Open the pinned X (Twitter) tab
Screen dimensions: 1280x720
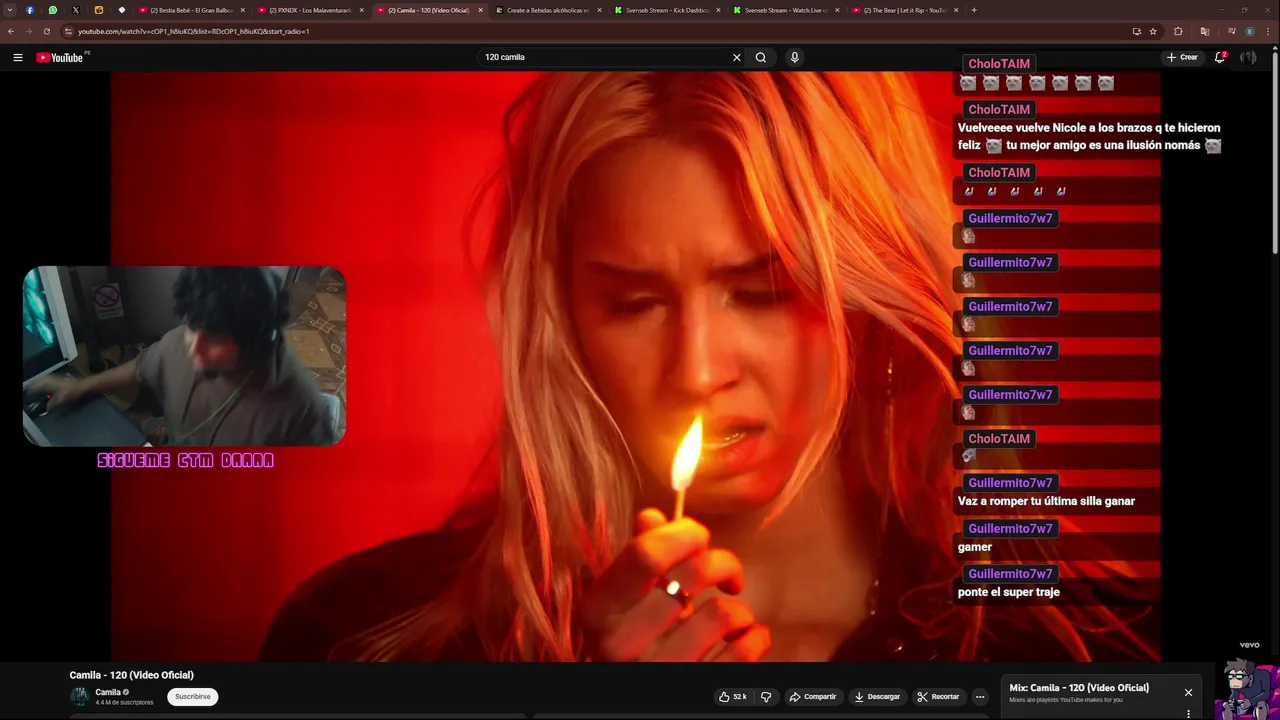click(x=76, y=10)
